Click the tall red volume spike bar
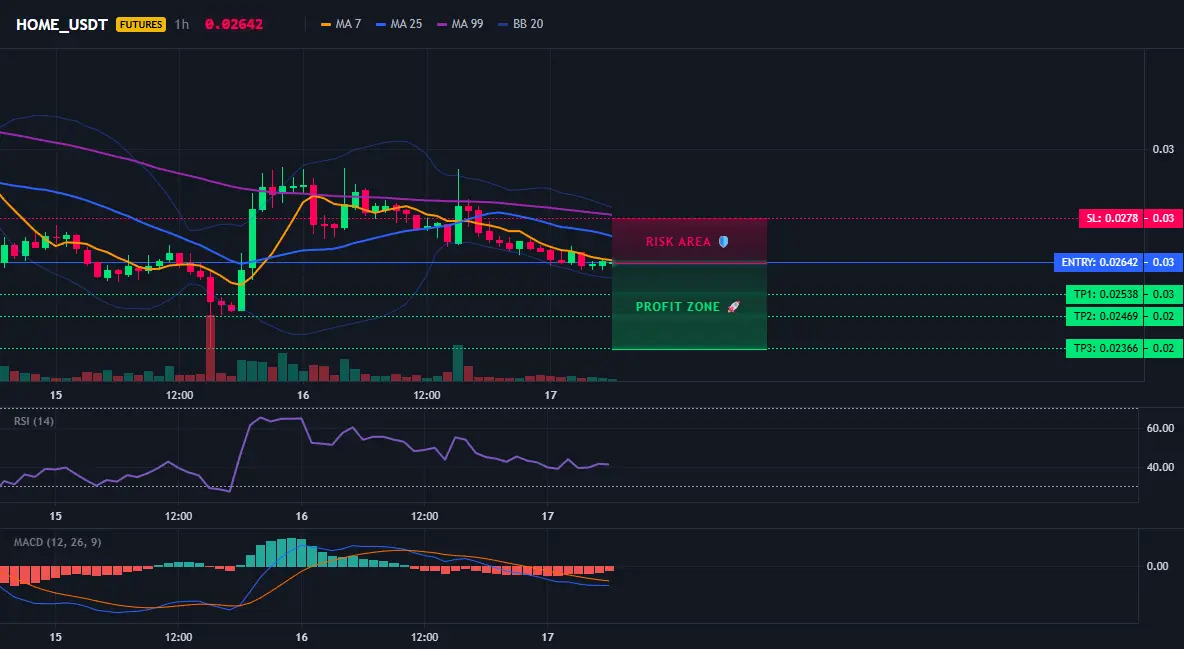Image resolution: width=1184 pixels, height=649 pixels. (211, 348)
